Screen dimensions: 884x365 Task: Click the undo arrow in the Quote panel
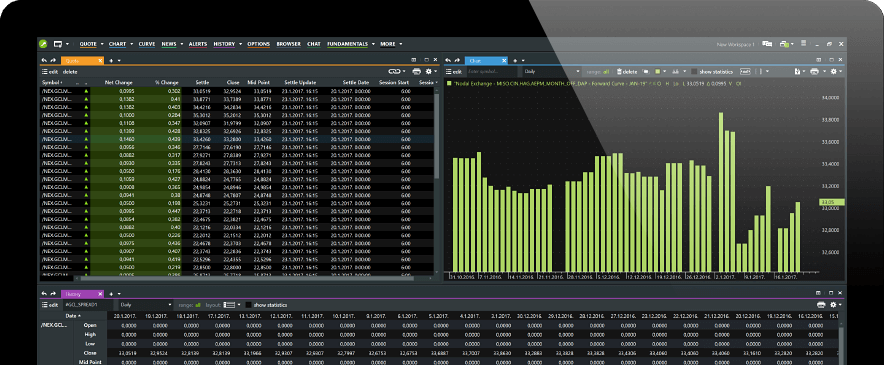point(44,60)
